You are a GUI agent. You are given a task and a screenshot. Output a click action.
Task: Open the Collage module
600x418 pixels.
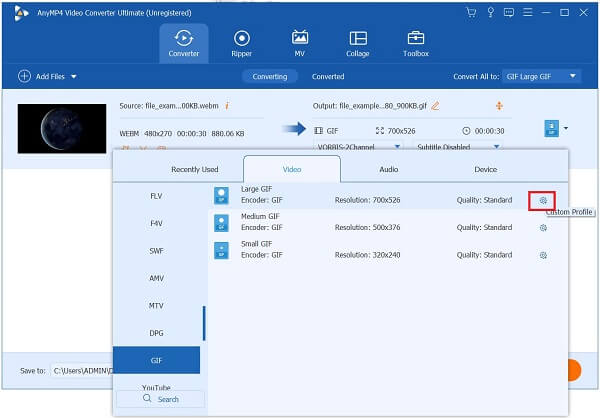358,44
